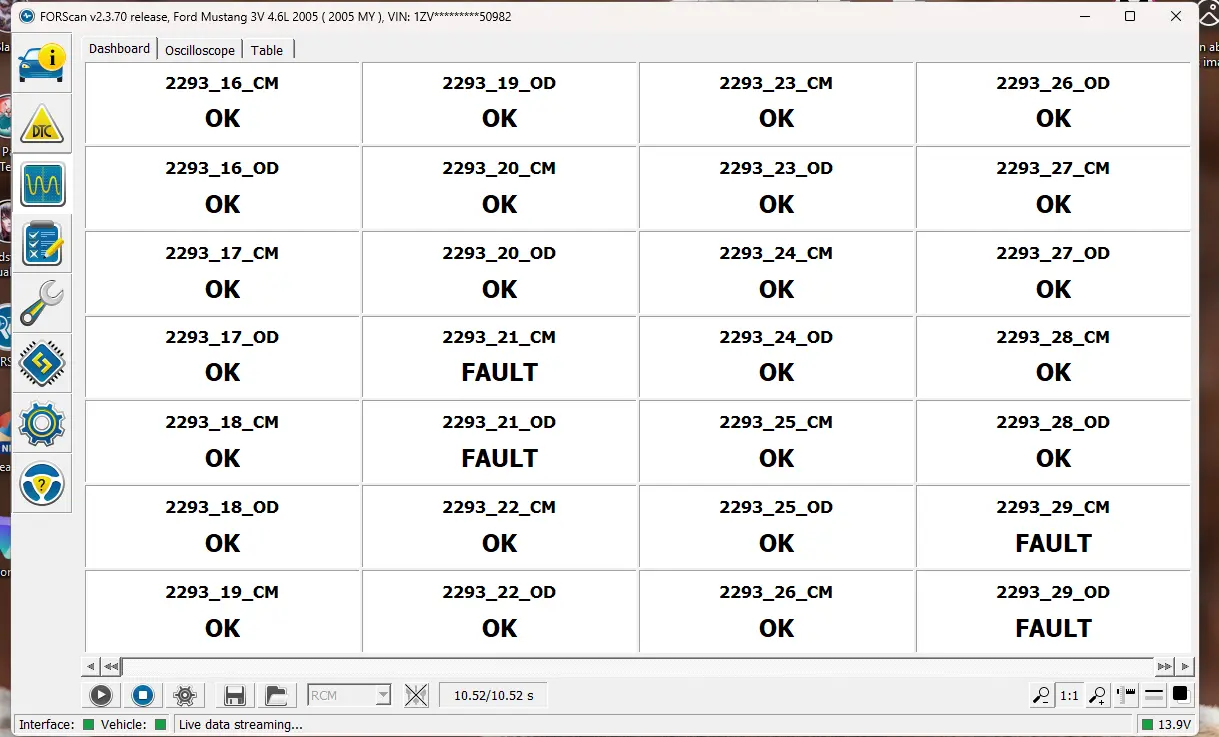Stop data streaming with the stop button
1219x737 pixels.
[143, 695]
